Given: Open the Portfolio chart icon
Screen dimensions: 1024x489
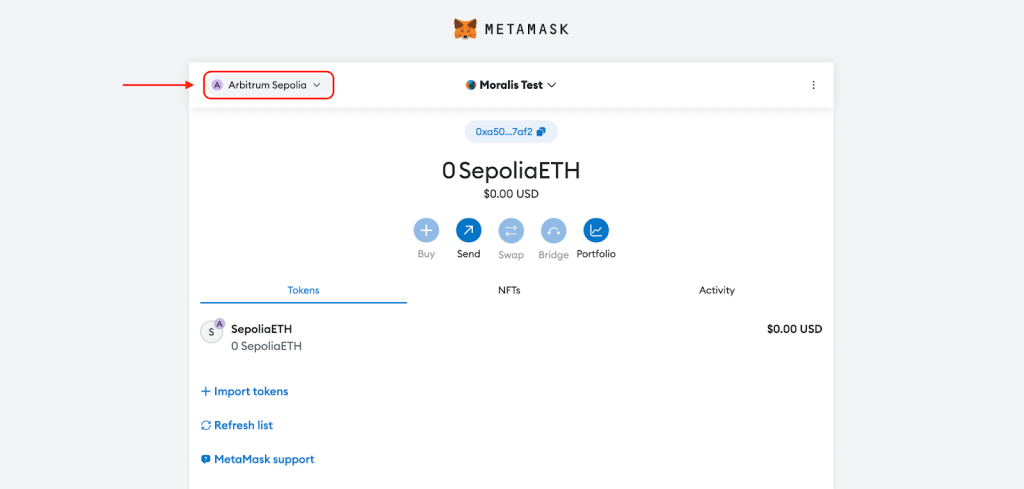Looking at the screenshot, I should pos(596,231).
